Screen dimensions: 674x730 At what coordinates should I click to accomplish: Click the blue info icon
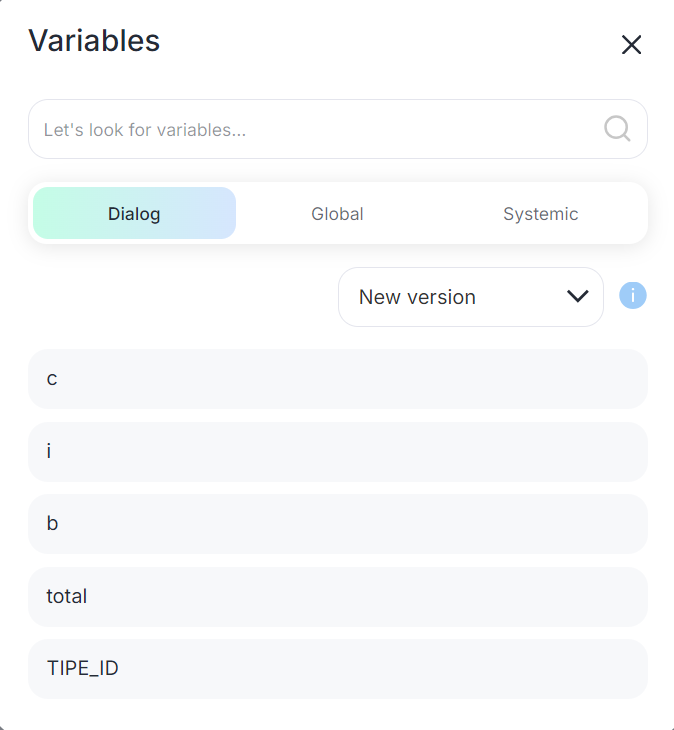click(633, 296)
